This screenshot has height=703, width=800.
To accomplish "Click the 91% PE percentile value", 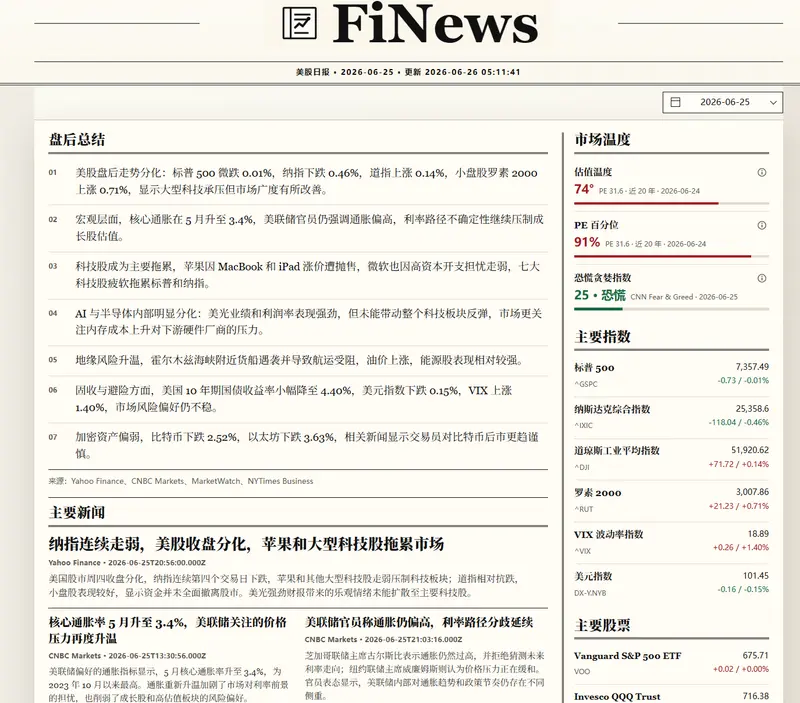I will pyautogui.click(x=587, y=242).
